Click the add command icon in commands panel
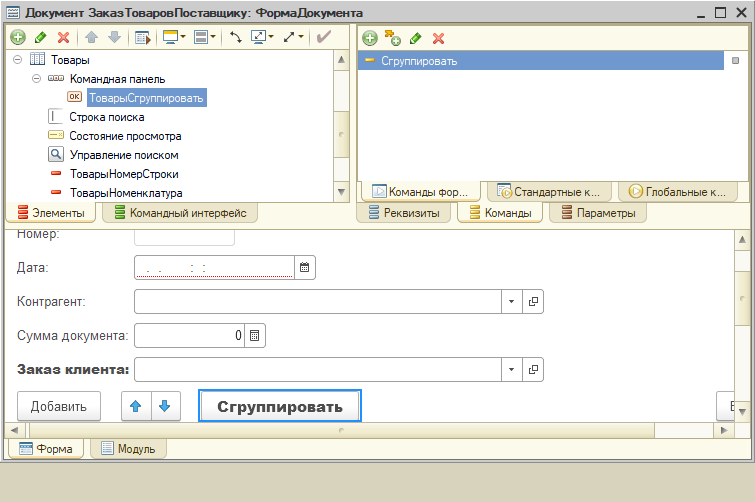 [x=370, y=37]
